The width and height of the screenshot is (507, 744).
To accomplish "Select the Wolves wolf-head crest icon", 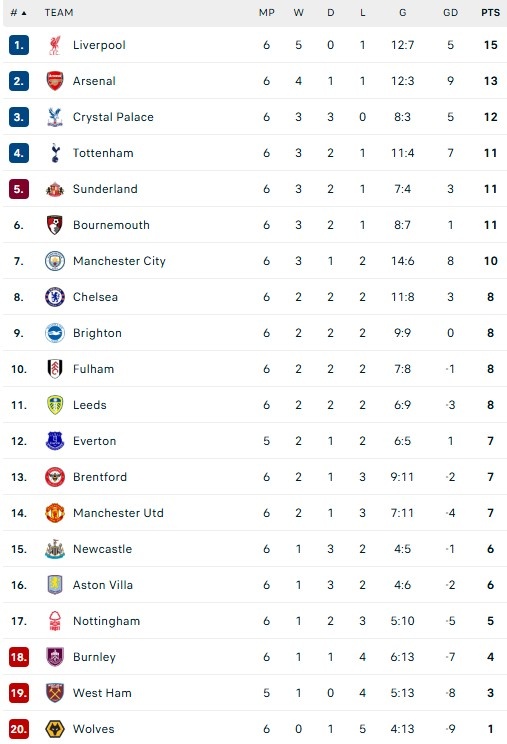I will coord(55,729).
